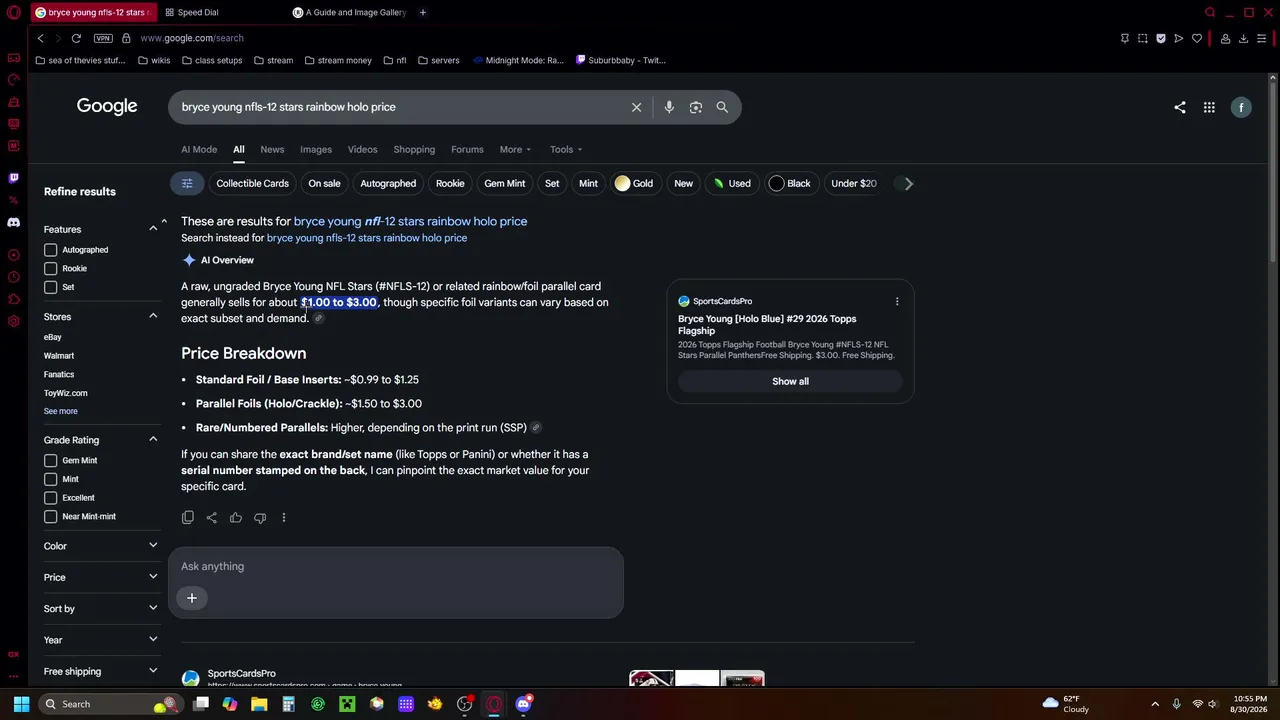Viewport: 1280px width, 720px height.
Task: Go back to the previous page
Action: (x=40, y=38)
